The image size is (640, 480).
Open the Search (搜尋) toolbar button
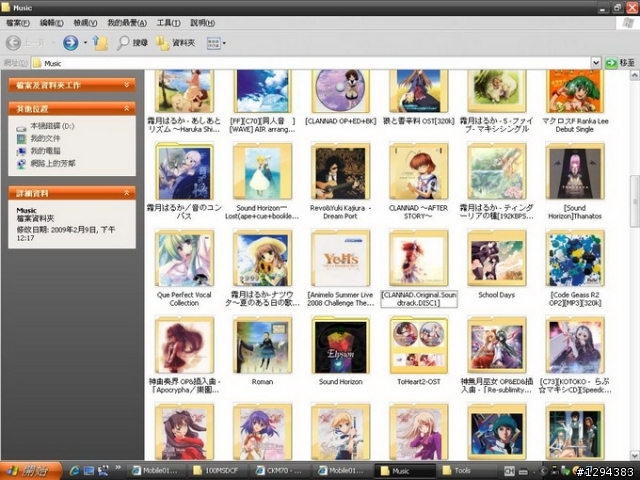(132, 42)
